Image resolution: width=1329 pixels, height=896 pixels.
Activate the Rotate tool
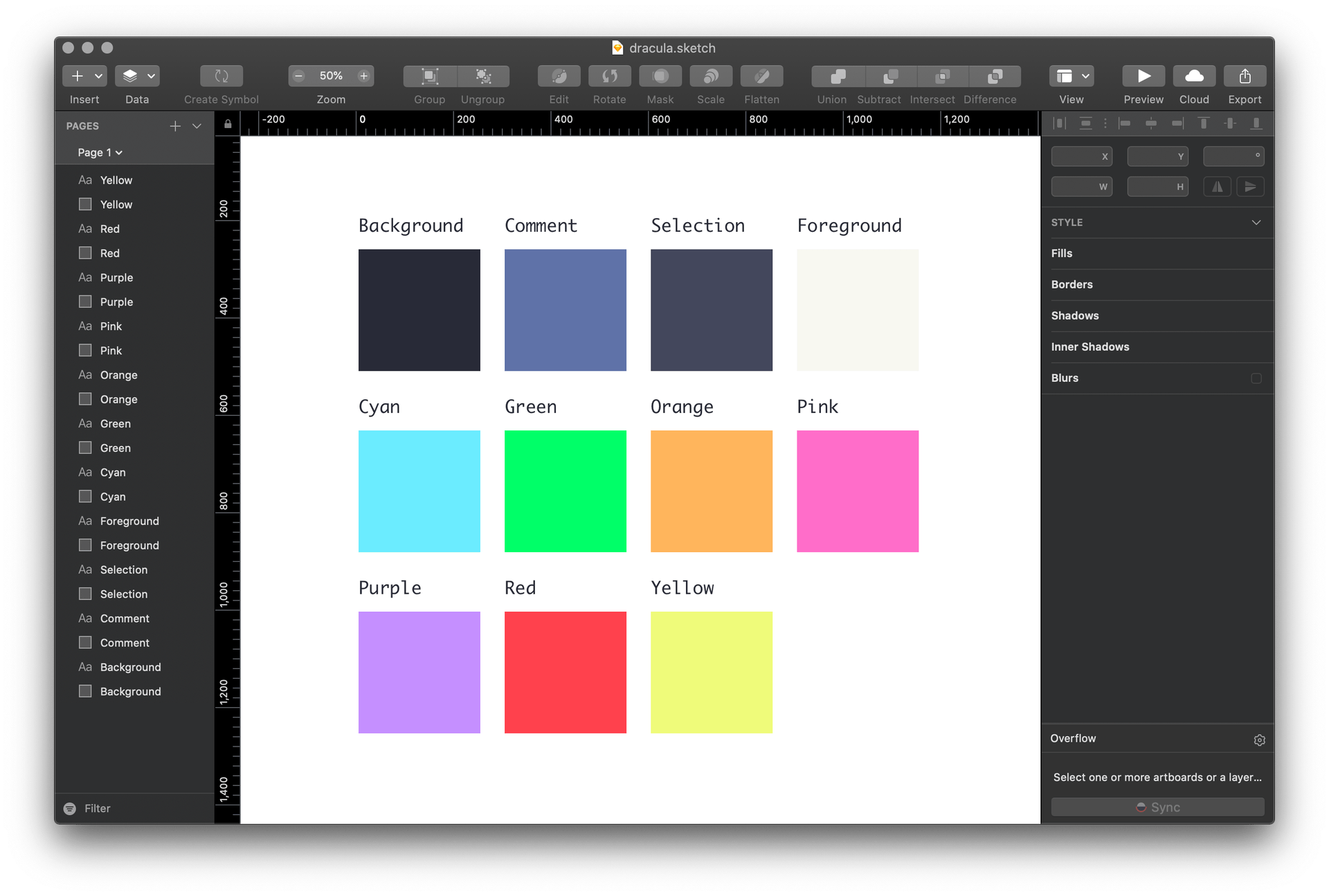coord(609,76)
